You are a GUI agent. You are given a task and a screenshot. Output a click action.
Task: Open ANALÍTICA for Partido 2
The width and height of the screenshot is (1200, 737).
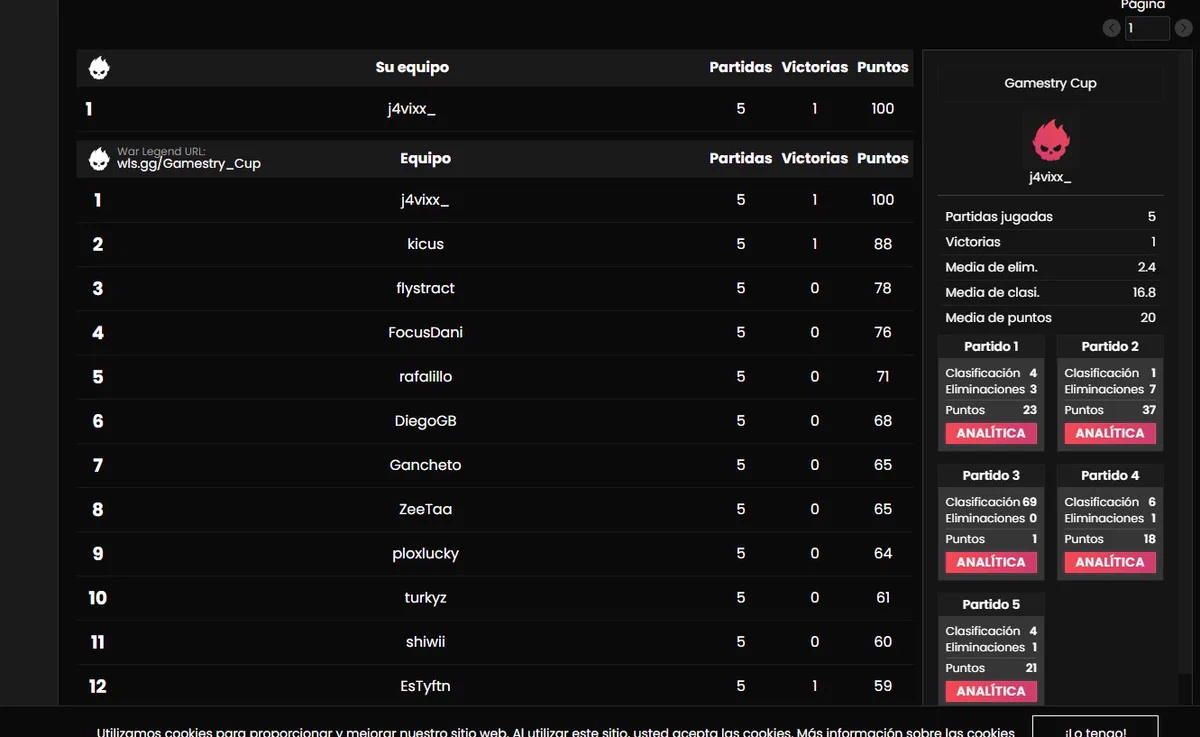[x=1110, y=433]
